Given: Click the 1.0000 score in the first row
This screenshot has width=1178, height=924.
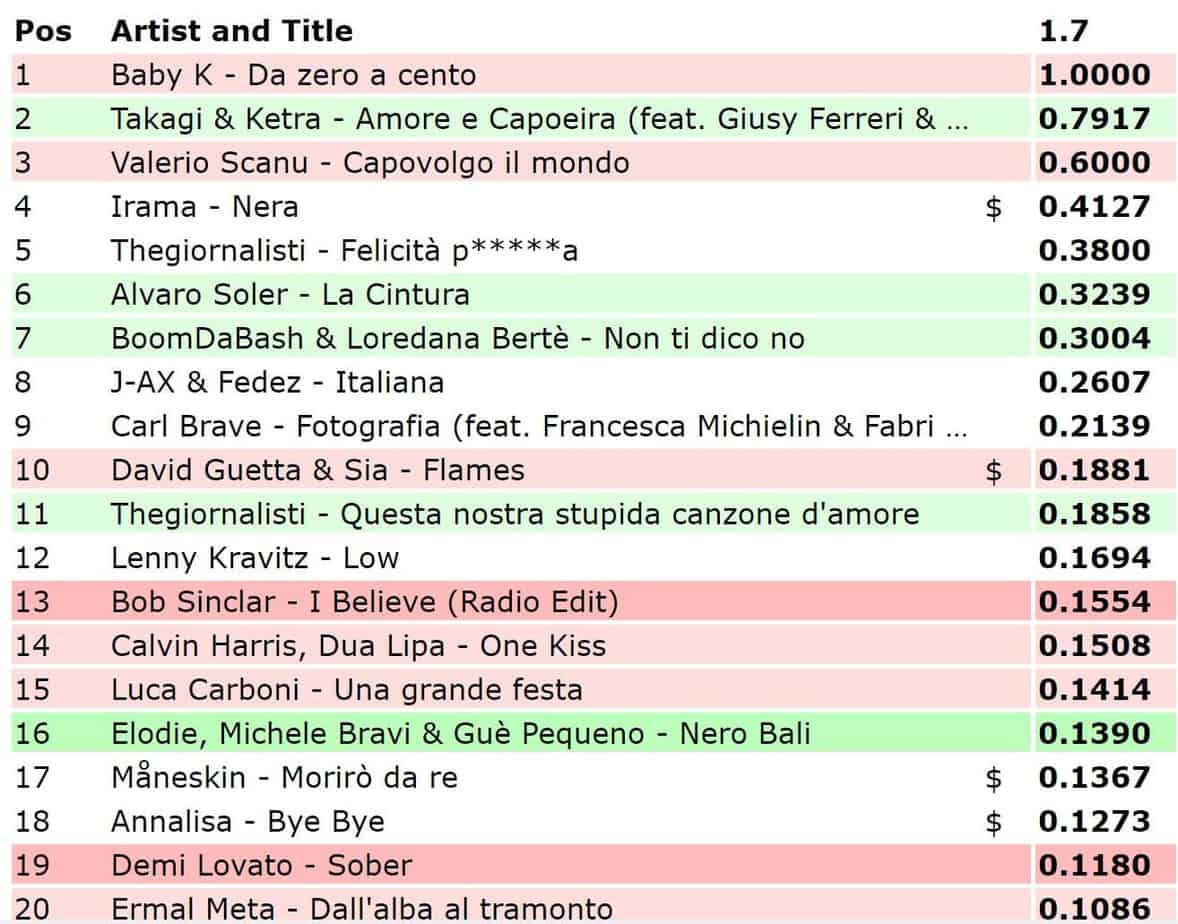Looking at the screenshot, I should 1094,75.
